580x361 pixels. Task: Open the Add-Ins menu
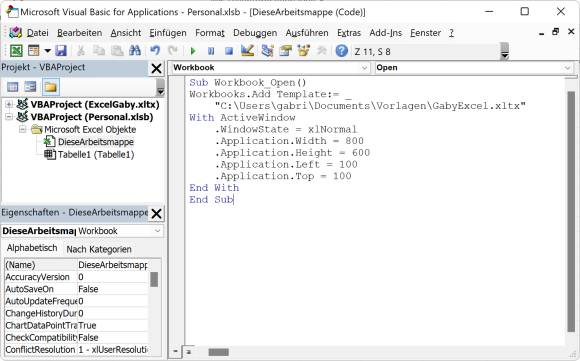tap(385, 33)
